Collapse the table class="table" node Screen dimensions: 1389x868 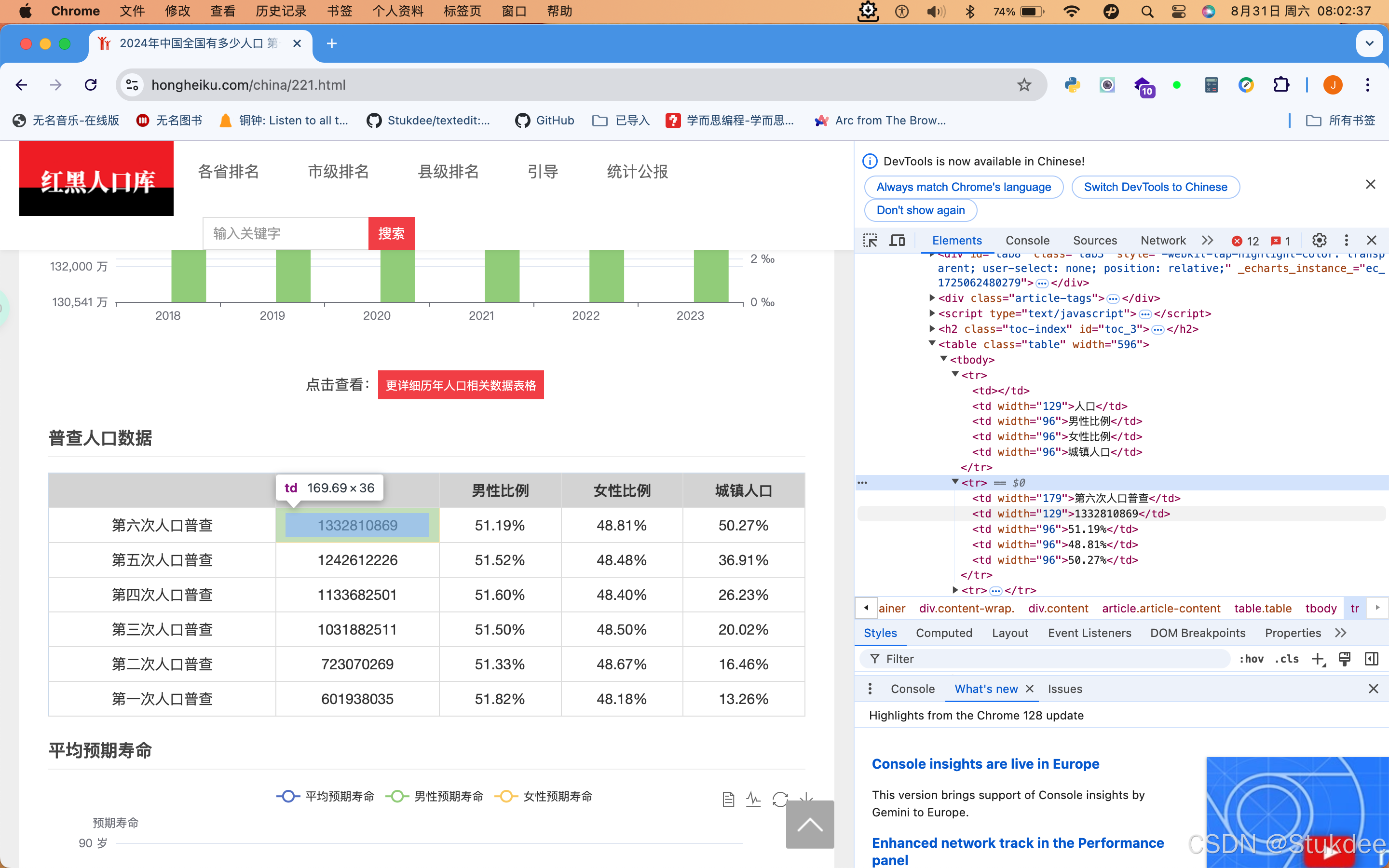click(x=932, y=344)
